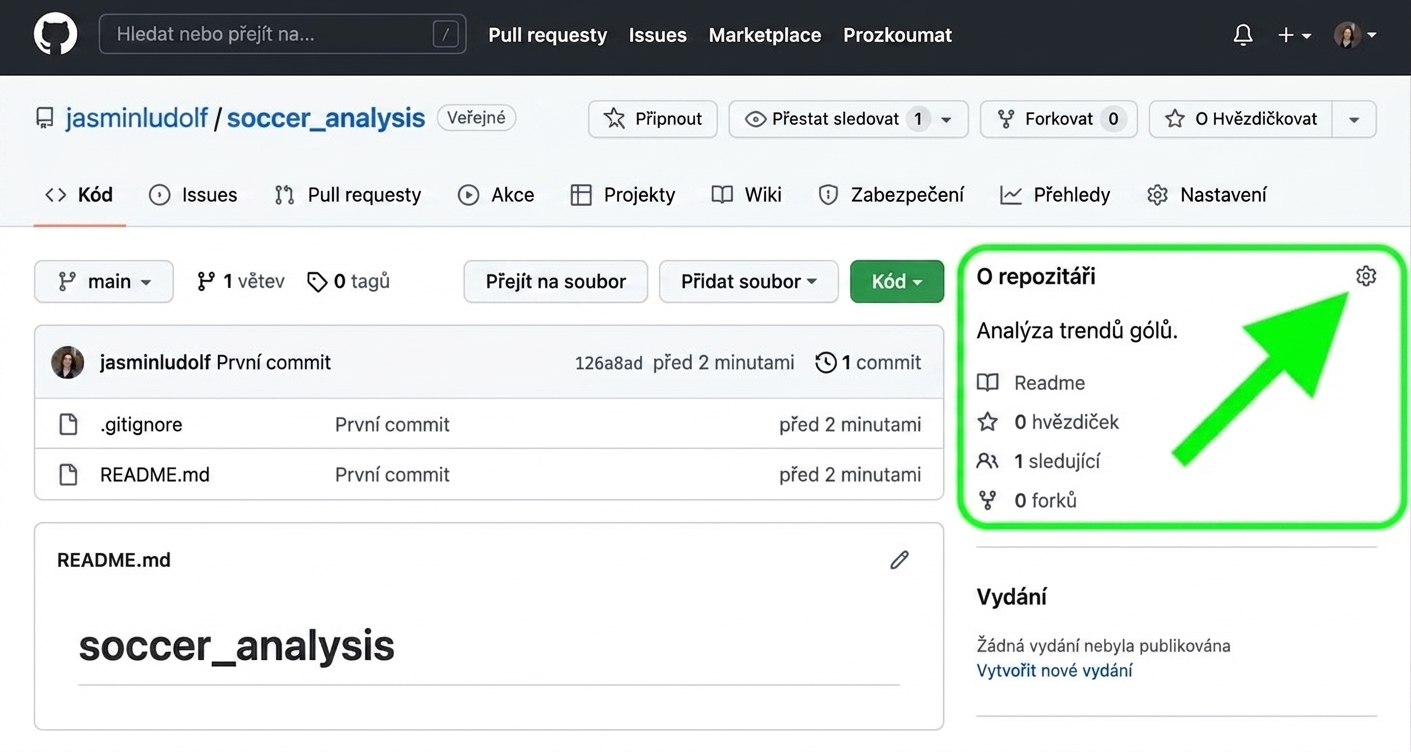1411x752 pixels.
Task: Switch to the Nastavení tab
Action: 1207,195
